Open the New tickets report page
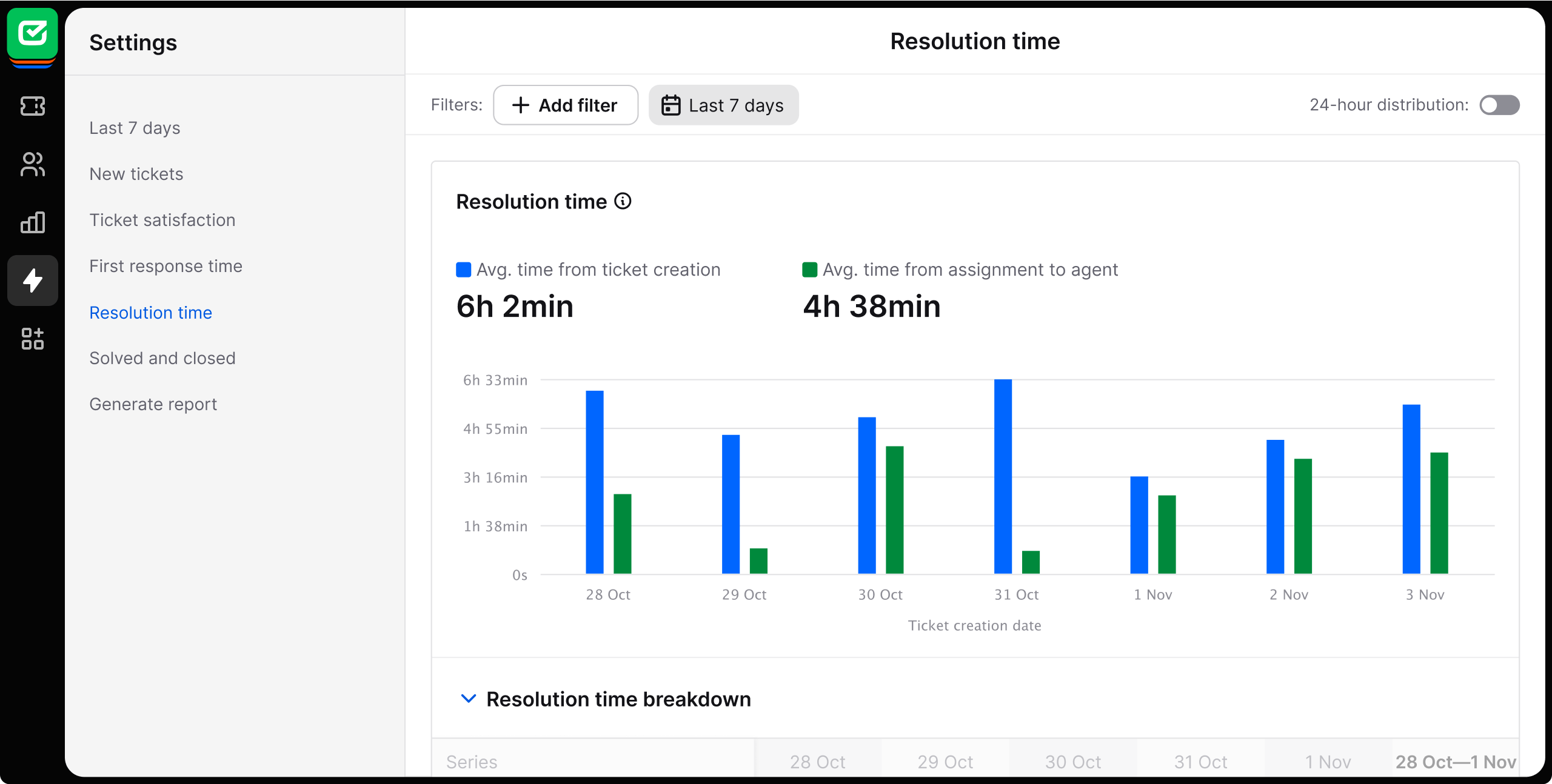The width and height of the screenshot is (1552, 784). click(x=136, y=174)
